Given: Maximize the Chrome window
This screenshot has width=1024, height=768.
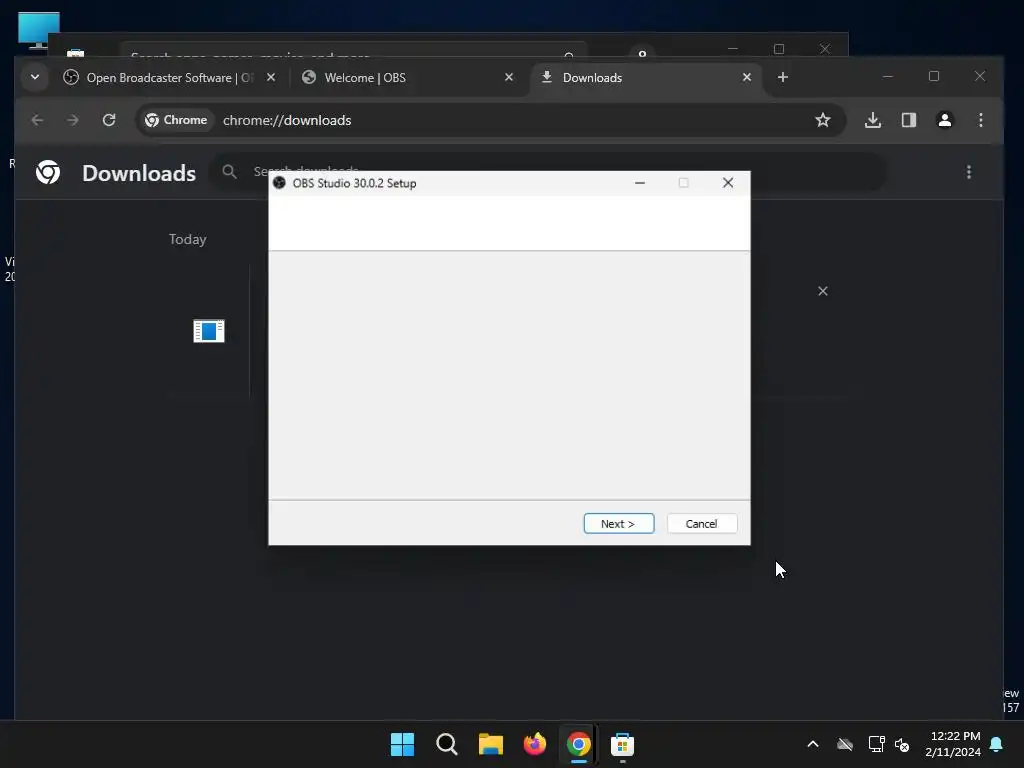Looking at the screenshot, I should 934,77.
